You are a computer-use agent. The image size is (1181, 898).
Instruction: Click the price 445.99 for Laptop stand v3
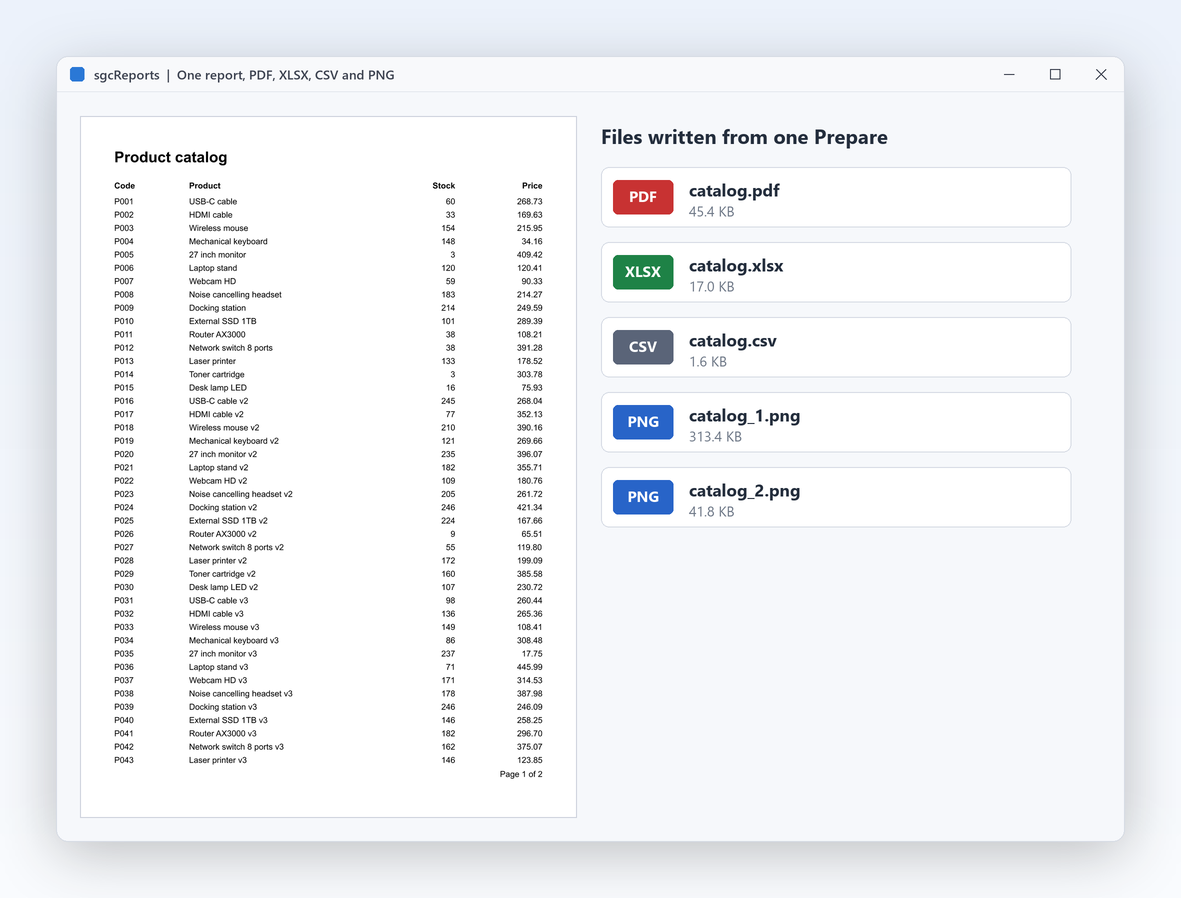529,667
